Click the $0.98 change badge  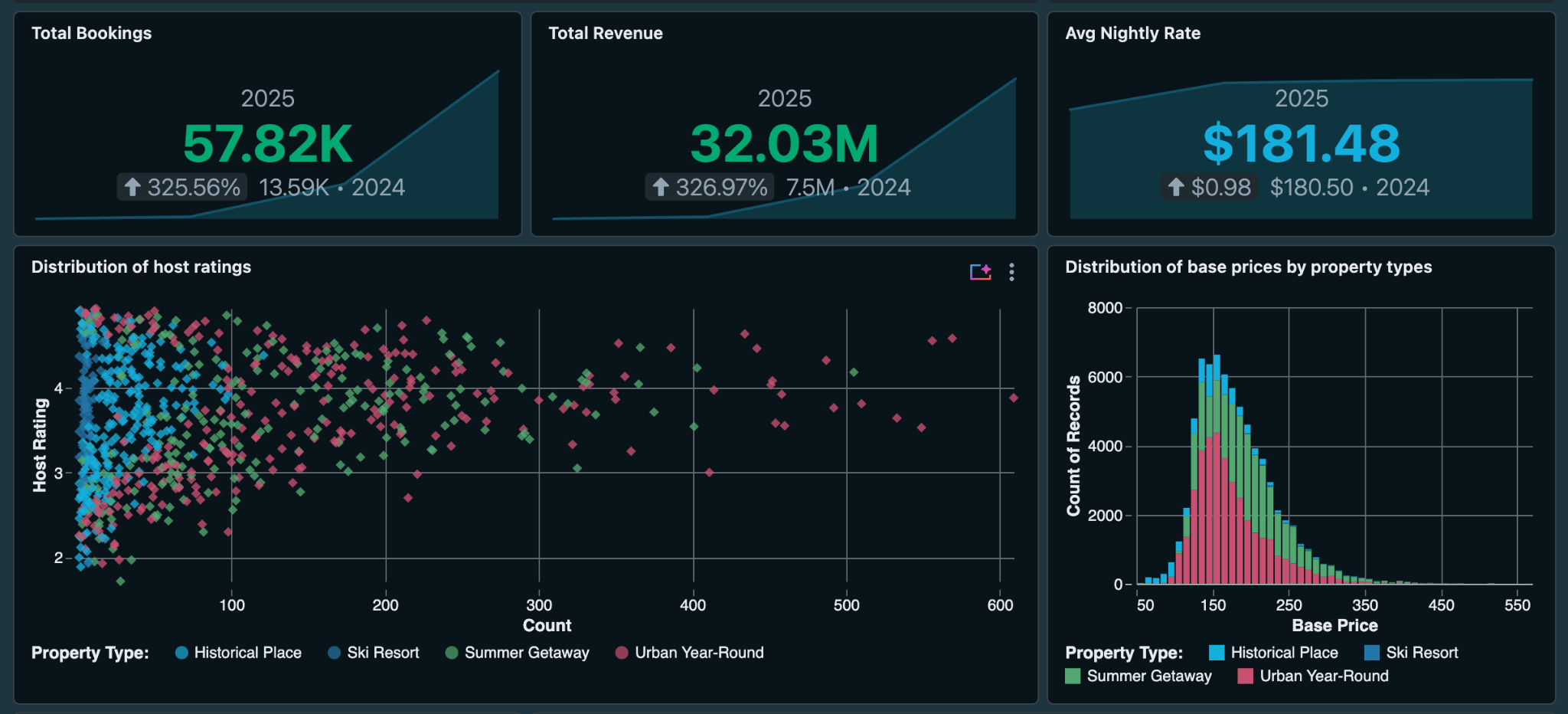(1209, 187)
